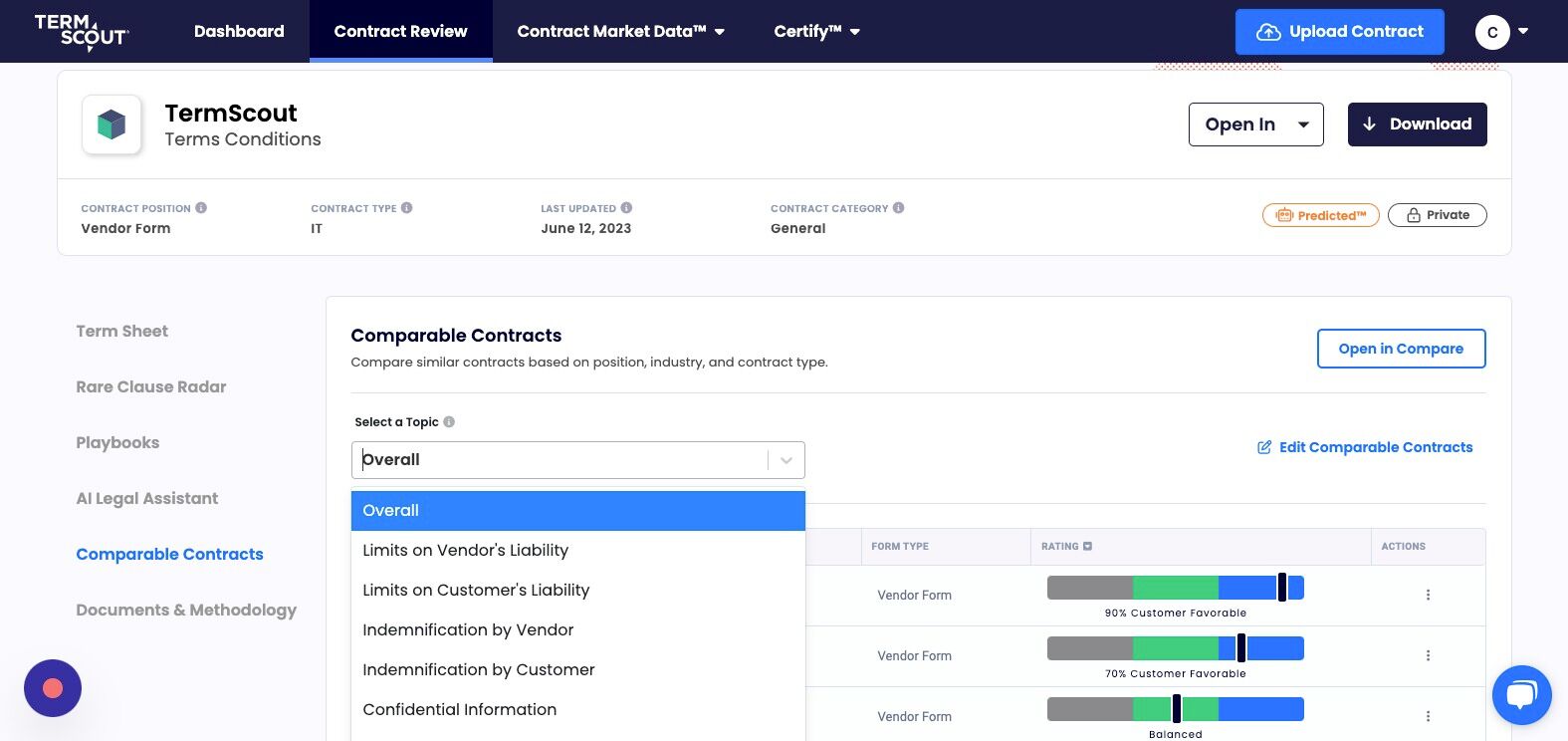Click Open in Compare button
1568x741 pixels.
point(1401,349)
